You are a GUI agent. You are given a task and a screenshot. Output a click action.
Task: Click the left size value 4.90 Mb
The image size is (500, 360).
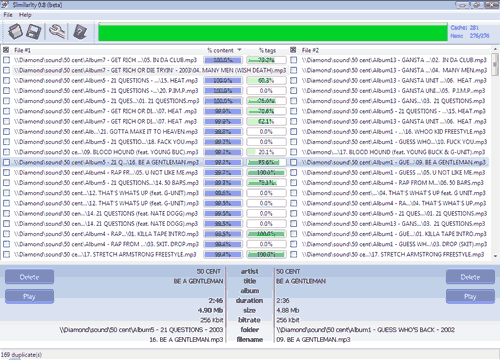[210, 310]
